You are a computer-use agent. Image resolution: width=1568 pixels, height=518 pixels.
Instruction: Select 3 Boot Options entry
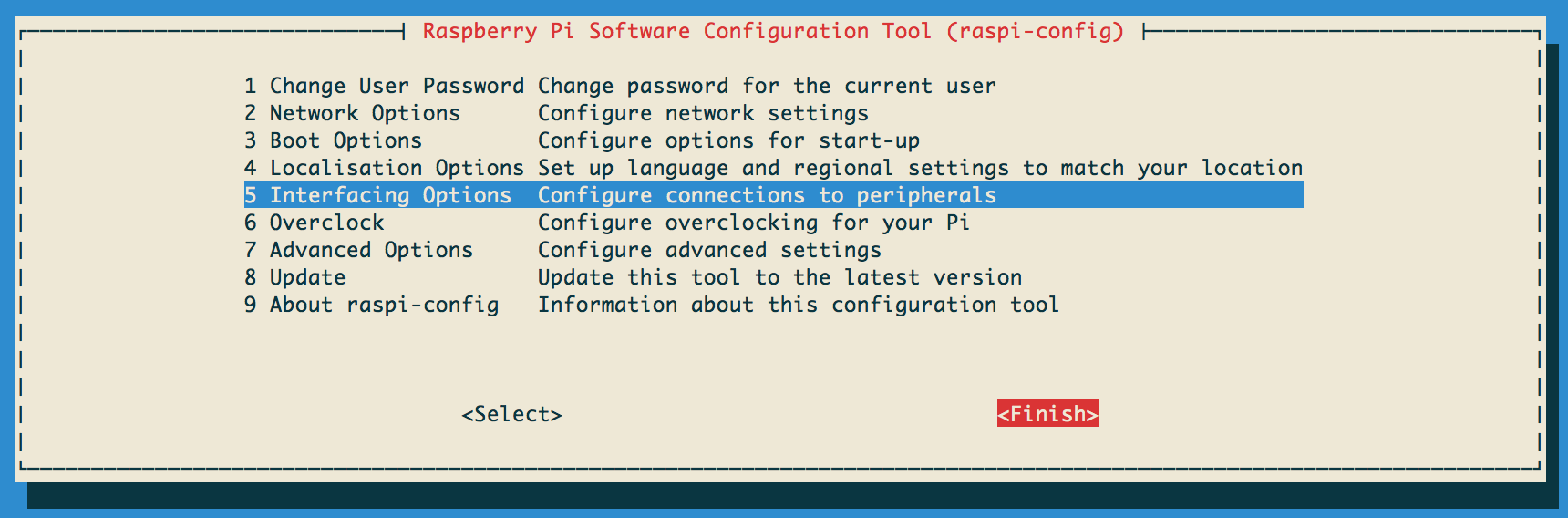[773, 140]
